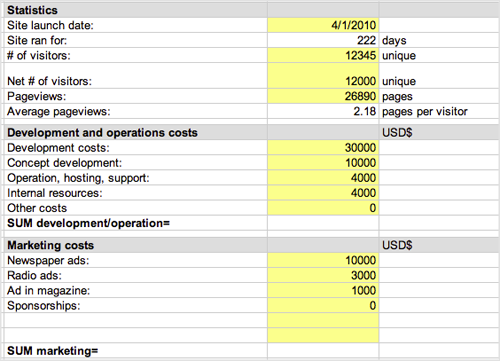Click the 'Internal resources:' label

[55, 193]
